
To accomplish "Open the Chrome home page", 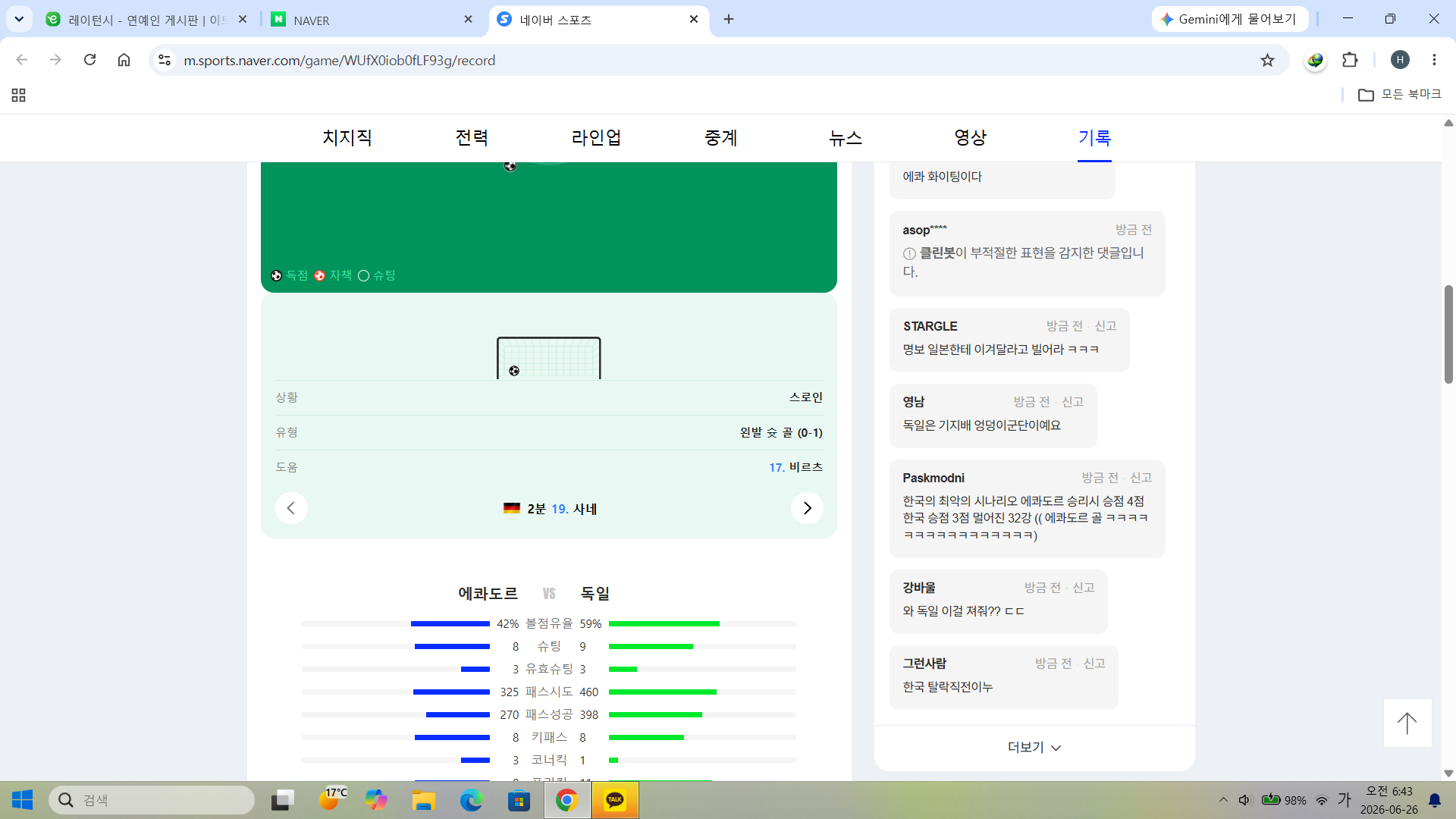I will (x=124, y=60).
